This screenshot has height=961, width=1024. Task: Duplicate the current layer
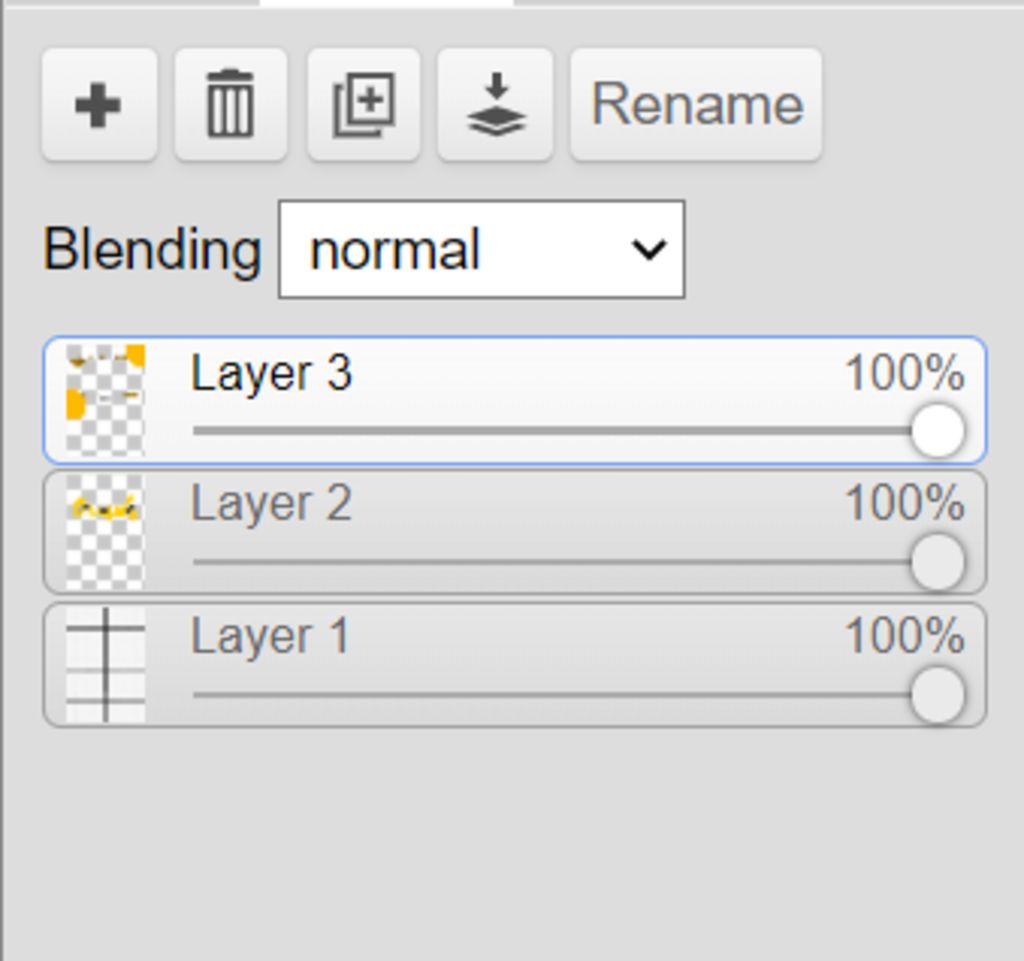[364, 104]
